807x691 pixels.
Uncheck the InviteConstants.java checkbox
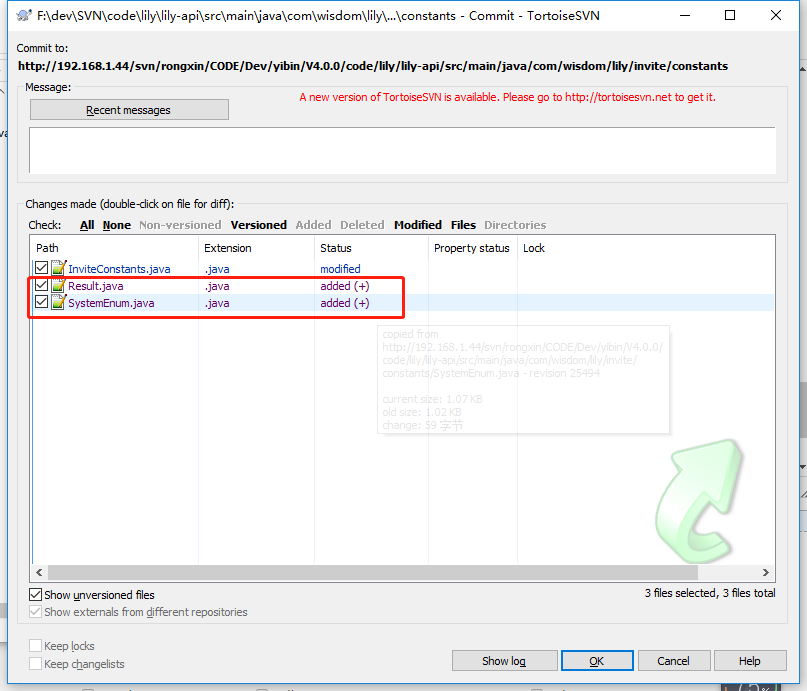(x=41, y=268)
